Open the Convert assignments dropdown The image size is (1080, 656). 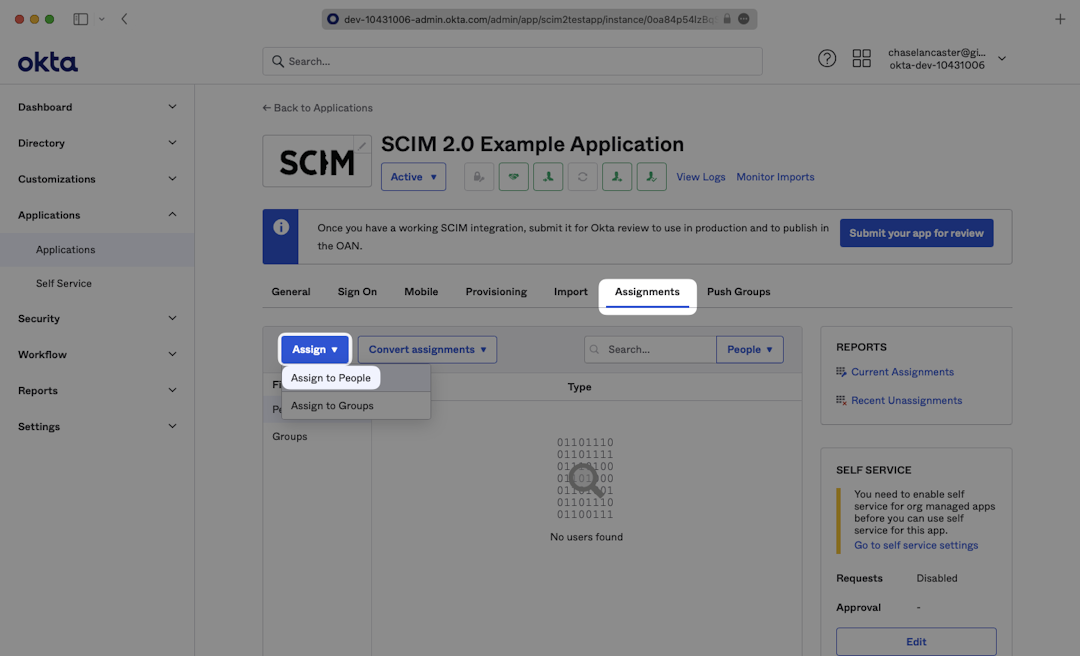coord(427,350)
